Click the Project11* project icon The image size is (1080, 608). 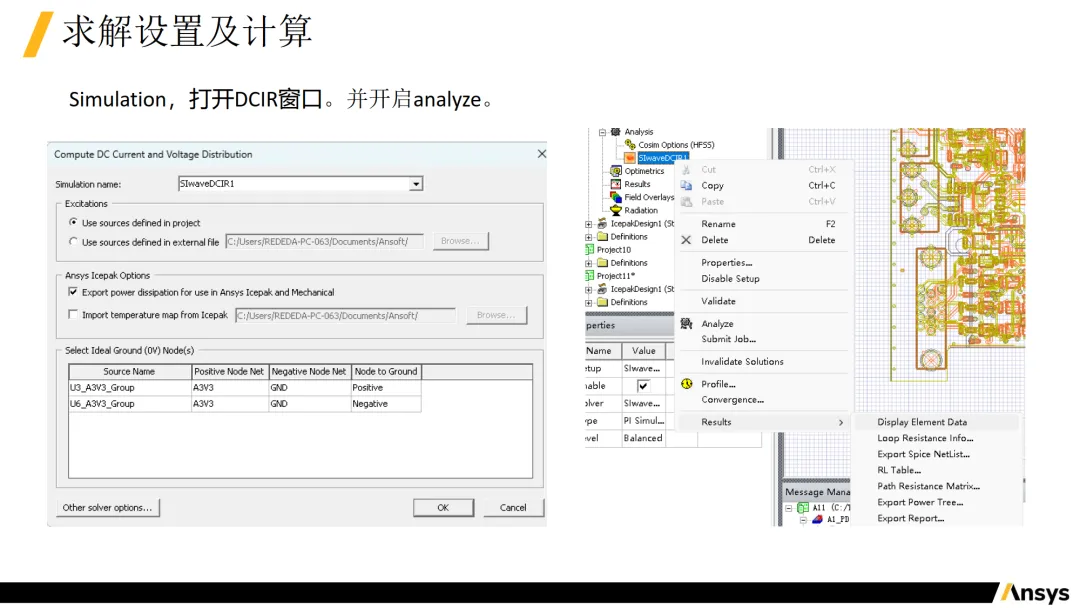coord(590,275)
